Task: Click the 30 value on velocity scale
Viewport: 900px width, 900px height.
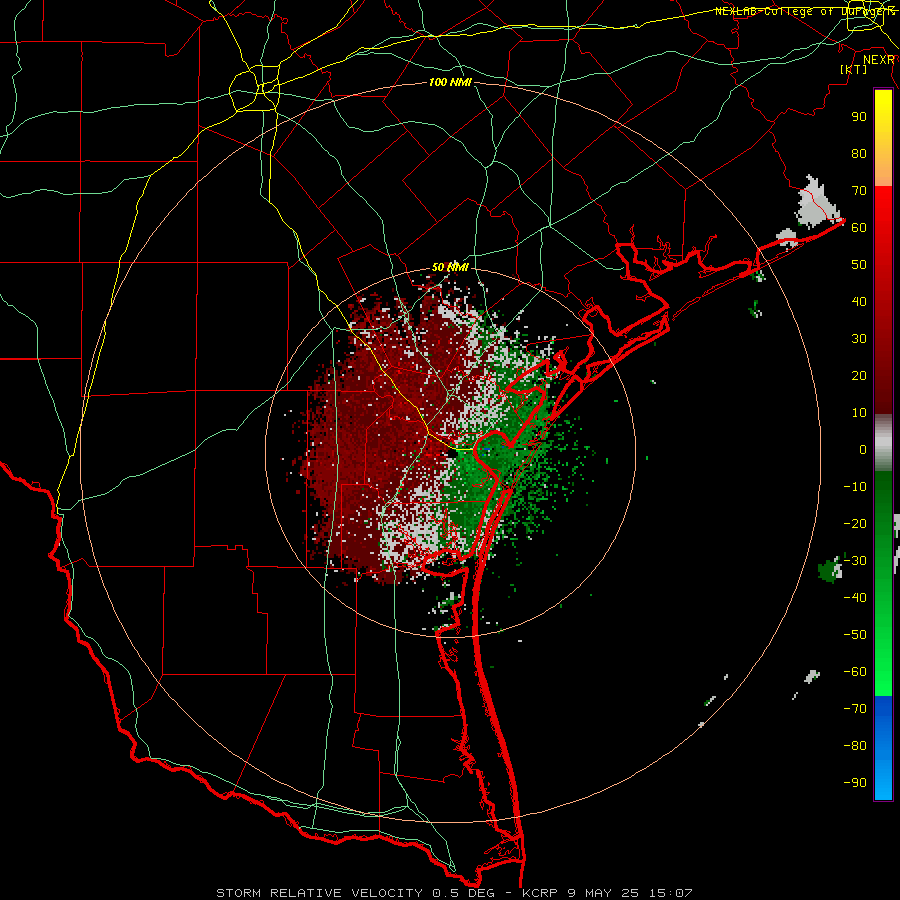Action: [859, 339]
